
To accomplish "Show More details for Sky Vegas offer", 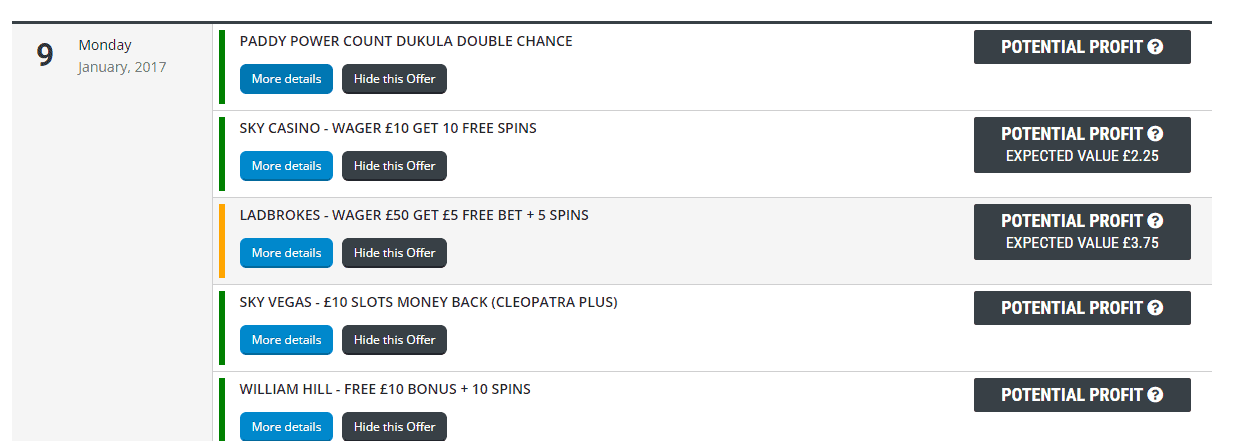I will (x=286, y=340).
